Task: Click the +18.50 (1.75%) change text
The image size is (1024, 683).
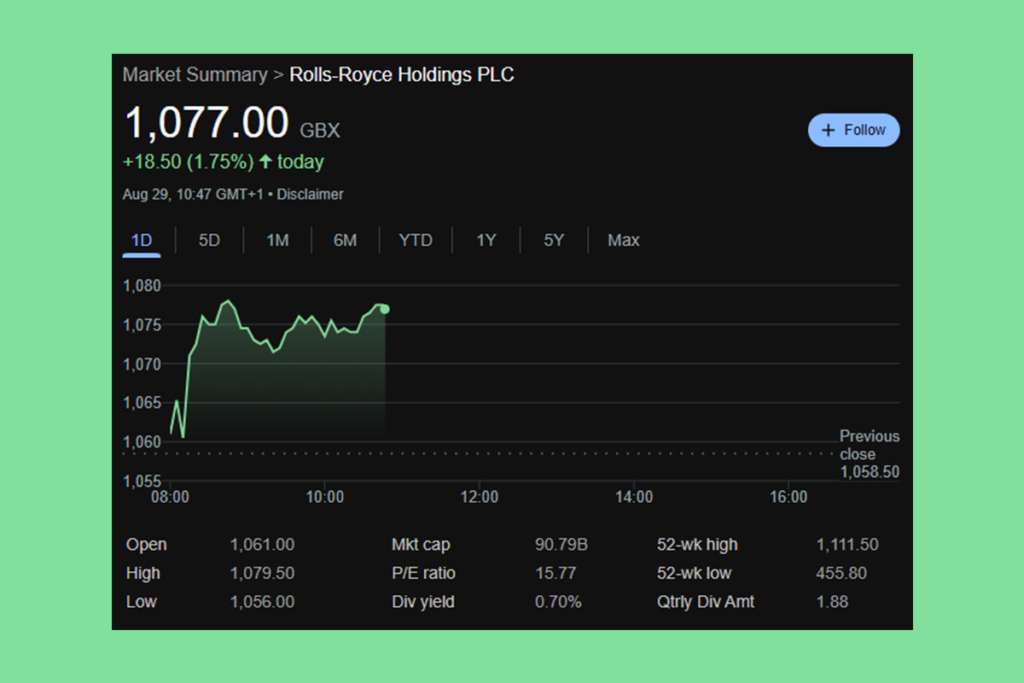Action: coord(188,161)
